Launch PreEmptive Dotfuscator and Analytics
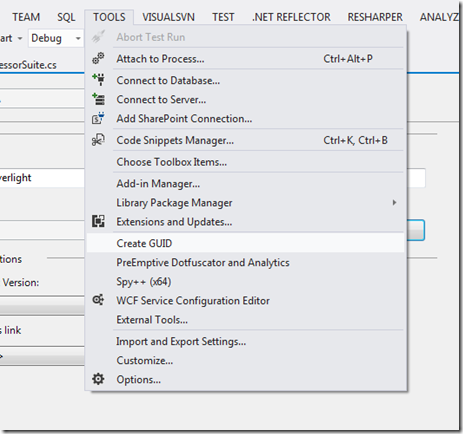This screenshot has height=434, width=463. pyautogui.click(x=246, y=262)
